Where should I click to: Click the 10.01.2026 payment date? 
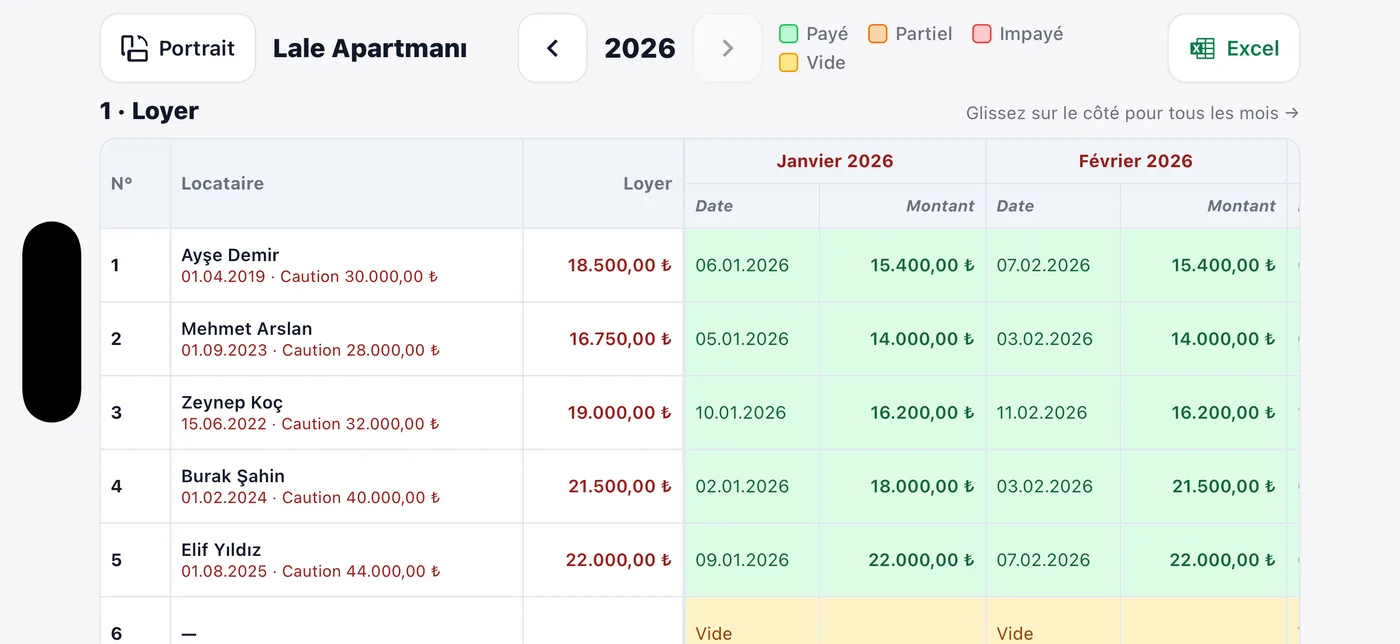741,412
